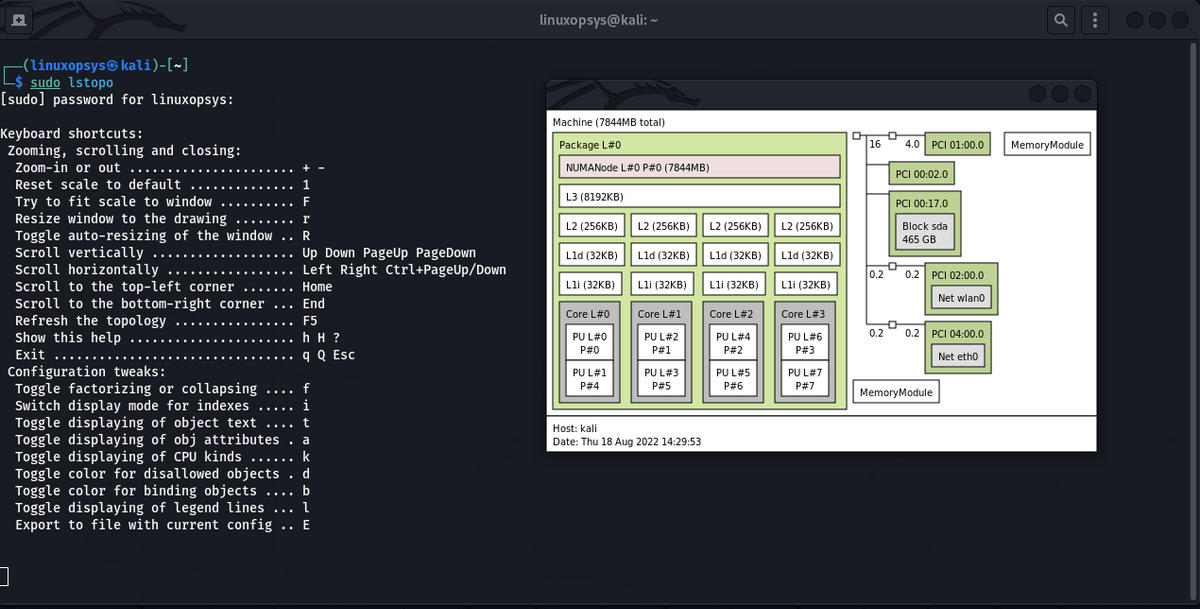Select the Core L#2 label

[x=733, y=314]
